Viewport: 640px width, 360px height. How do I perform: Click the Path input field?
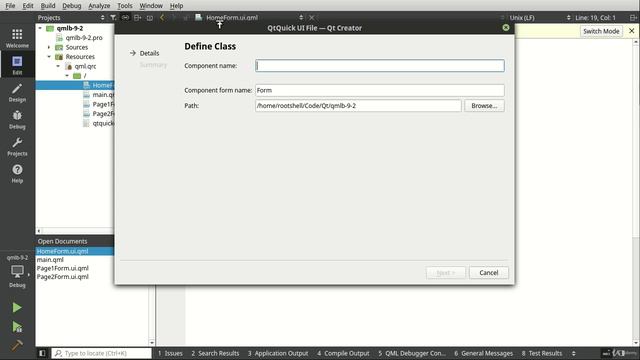[x=358, y=106]
